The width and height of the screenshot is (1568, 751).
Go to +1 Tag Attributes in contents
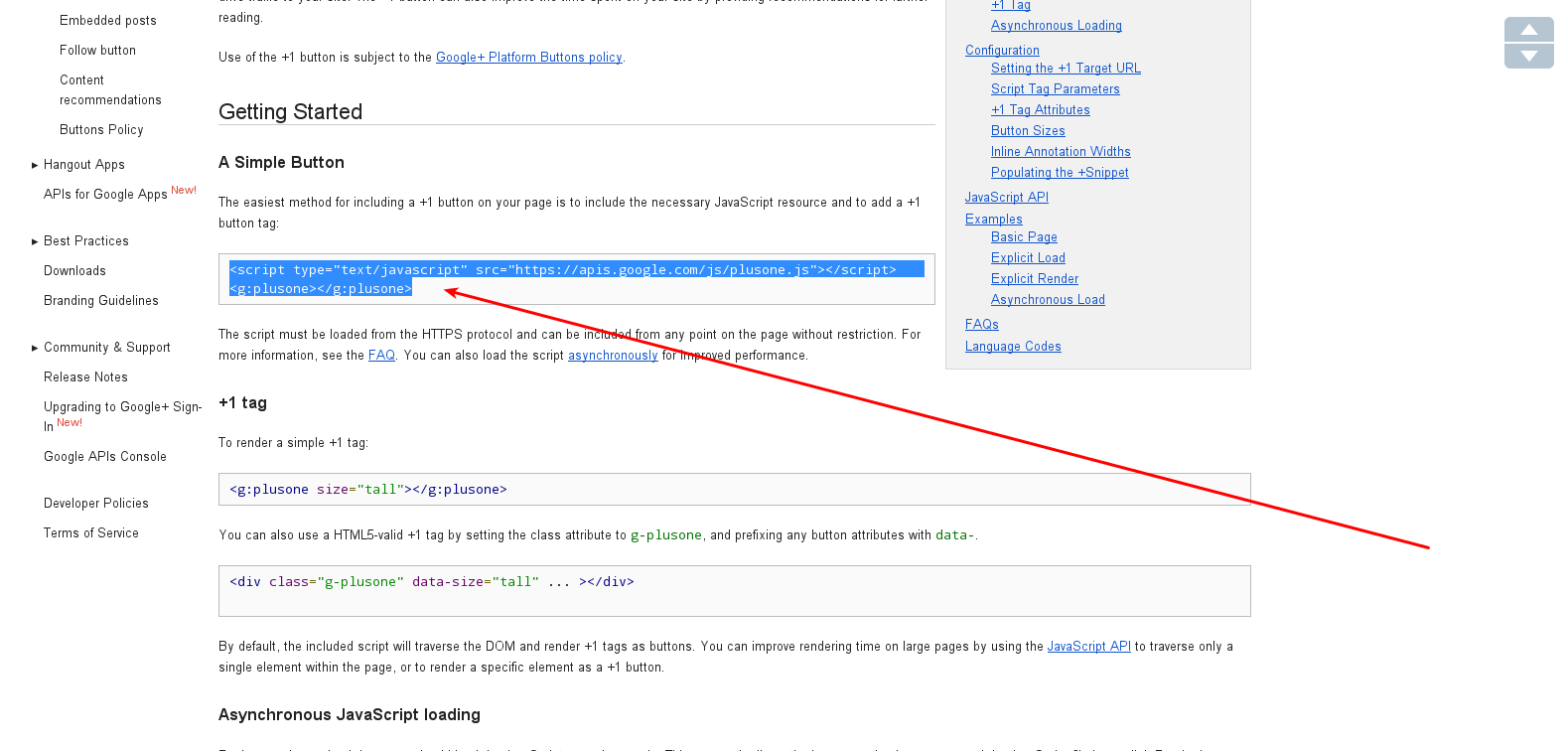[x=1040, y=110]
